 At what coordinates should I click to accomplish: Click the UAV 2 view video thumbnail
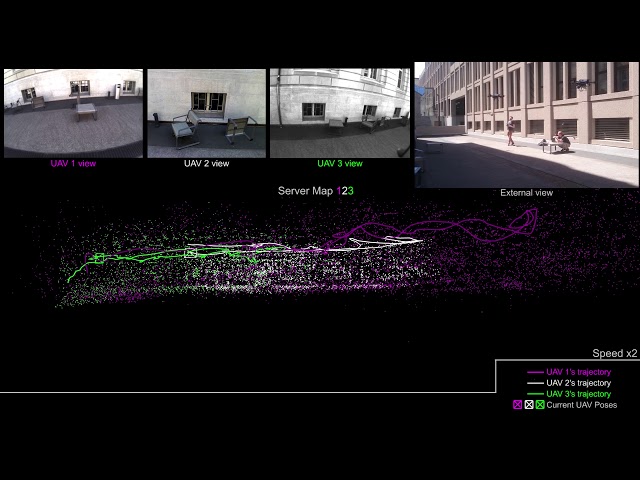207,113
